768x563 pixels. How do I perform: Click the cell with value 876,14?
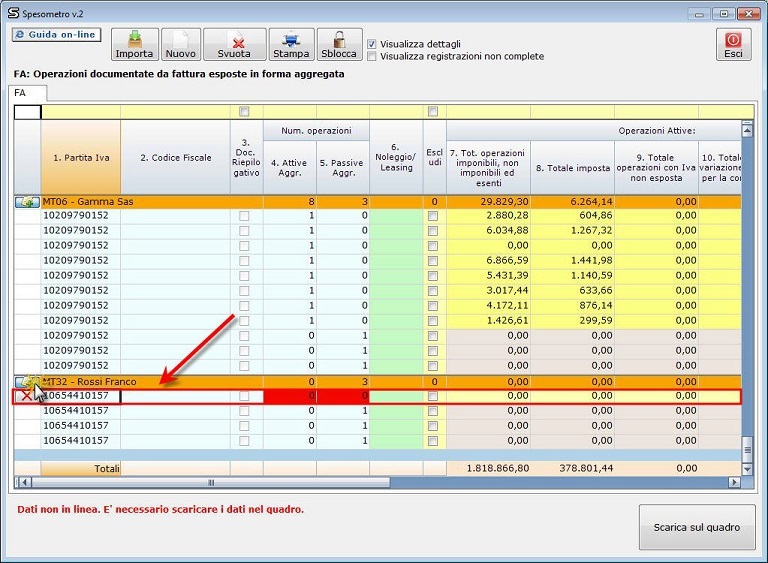(573, 306)
